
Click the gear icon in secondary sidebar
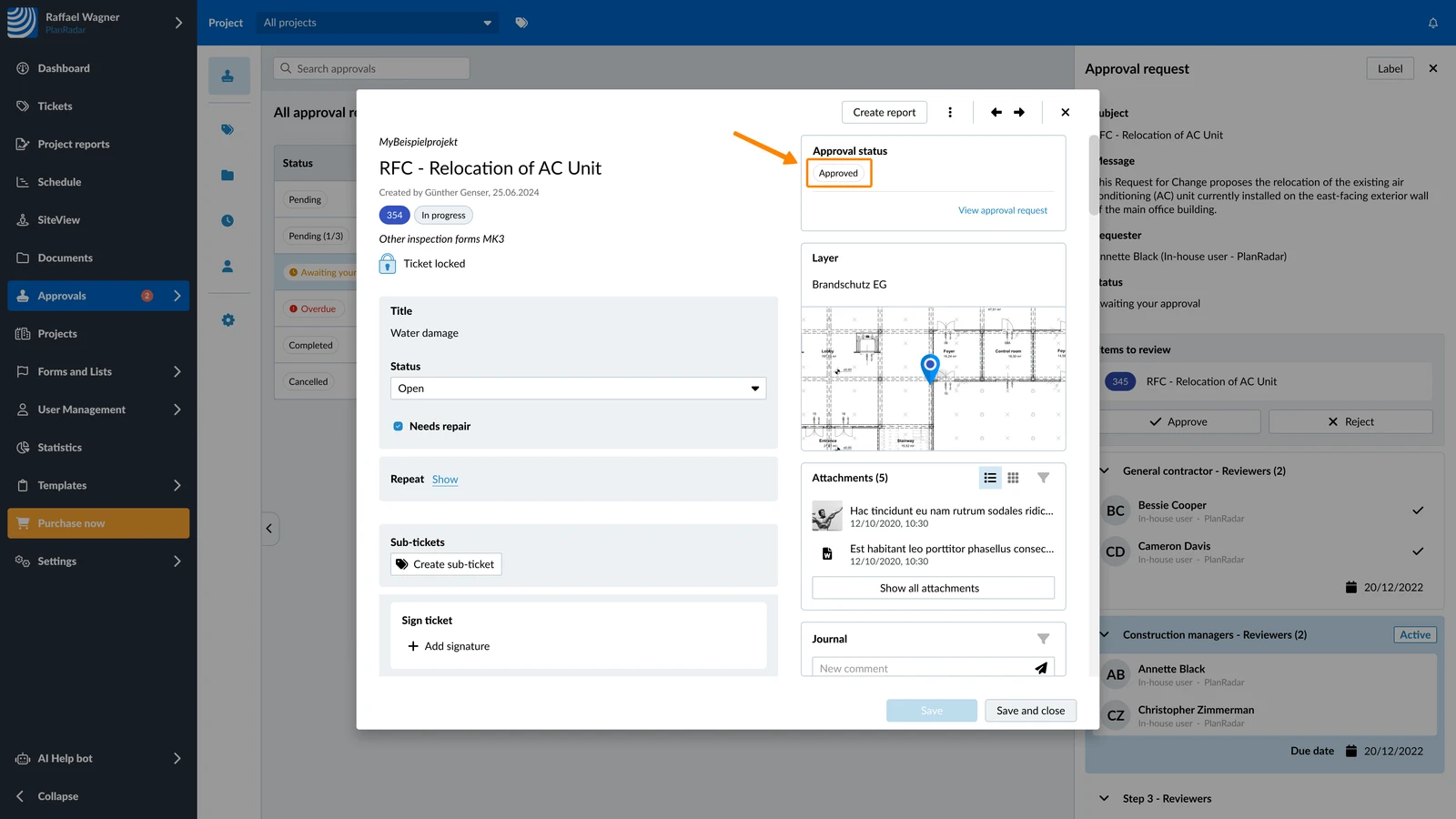(x=227, y=320)
